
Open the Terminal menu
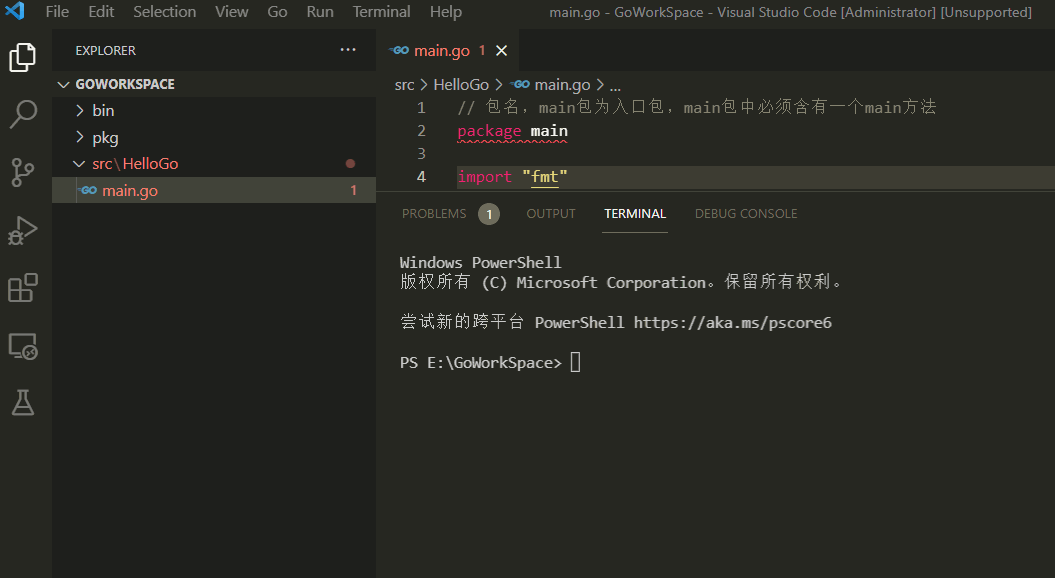coord(381,11)
